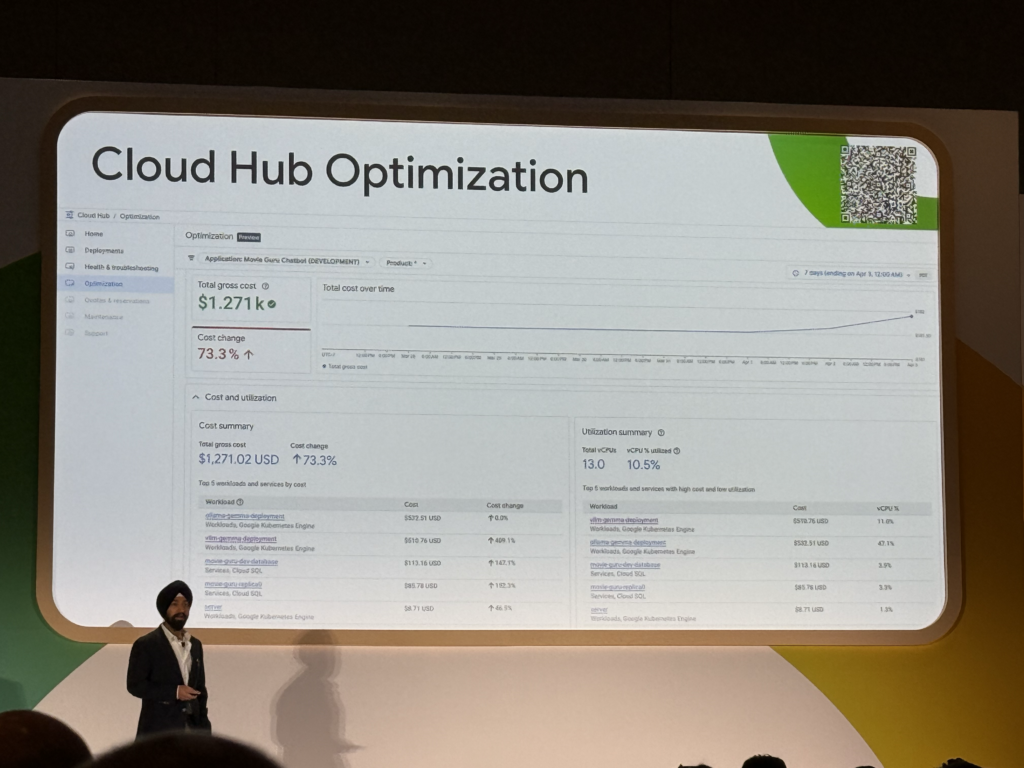Click the Support sidebar icon
This screenshot has width=1024, height=768.
coord(70,332)
